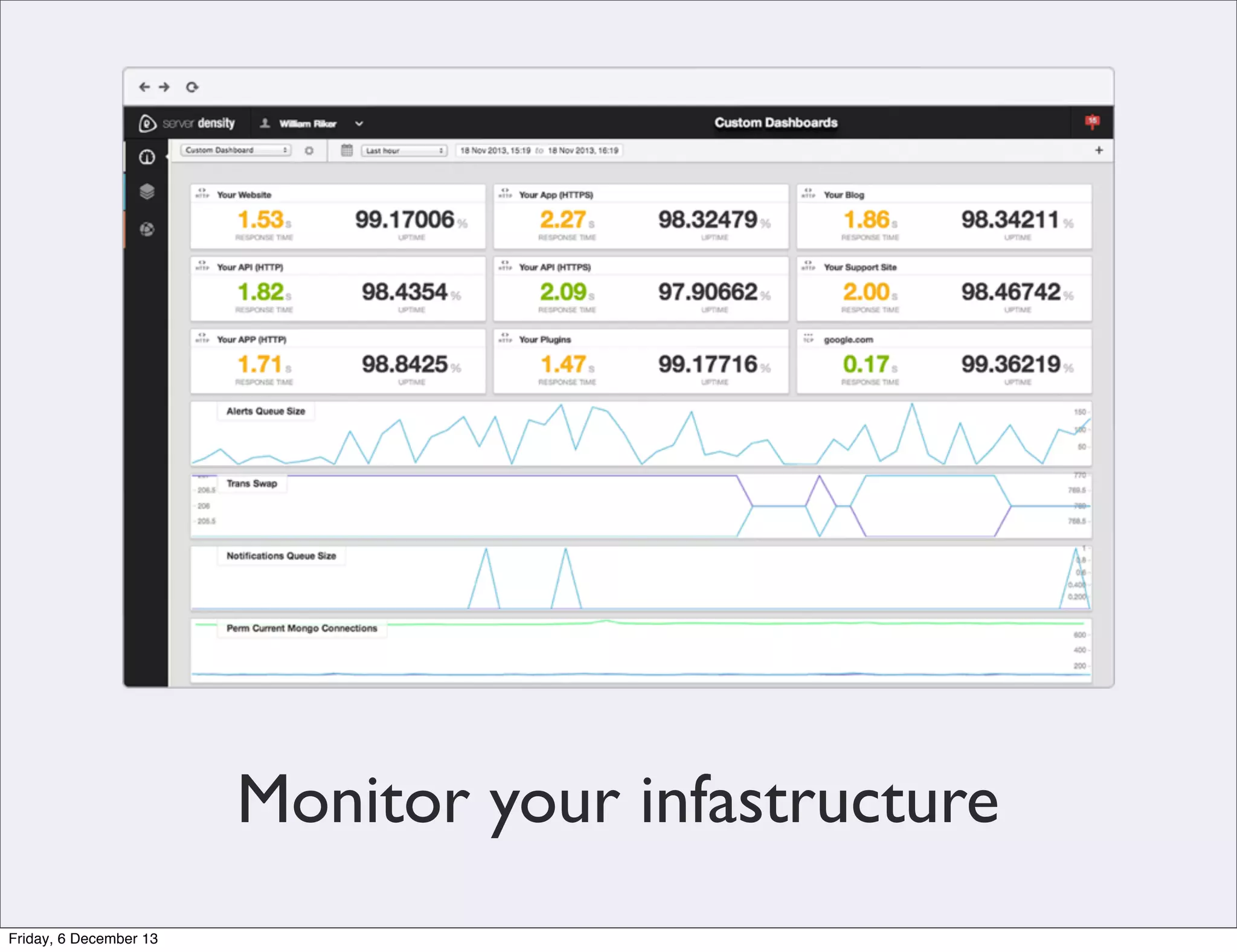Click the Notifications Queue Size graph label
This screenshot has height=952, width=1237.
[x=281, y=556]
